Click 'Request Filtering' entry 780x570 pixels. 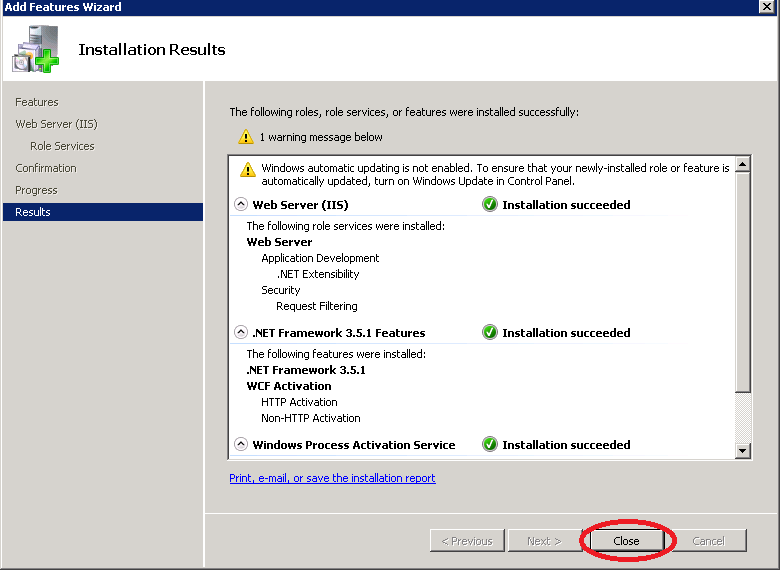tap(317, 306)
